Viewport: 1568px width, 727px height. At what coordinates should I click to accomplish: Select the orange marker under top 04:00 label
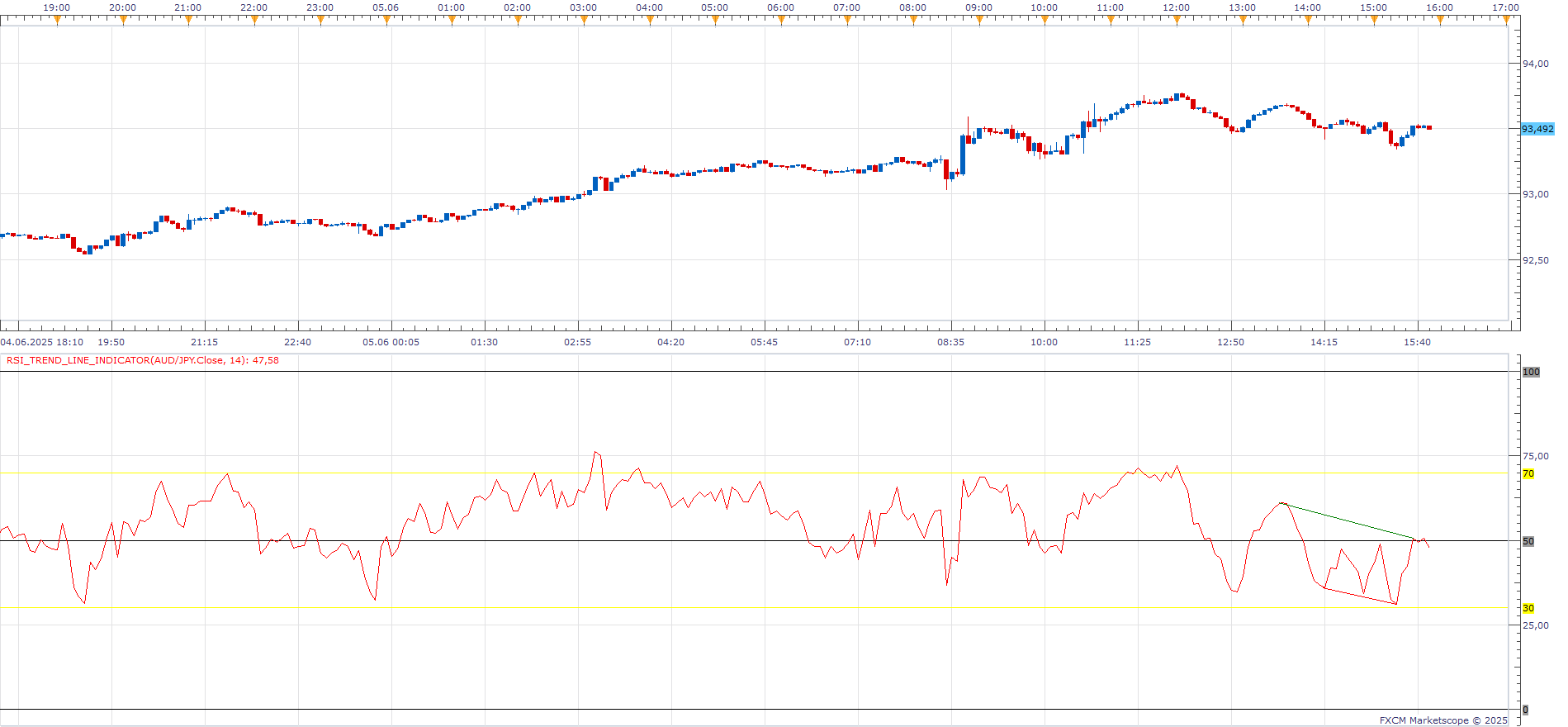650,21
